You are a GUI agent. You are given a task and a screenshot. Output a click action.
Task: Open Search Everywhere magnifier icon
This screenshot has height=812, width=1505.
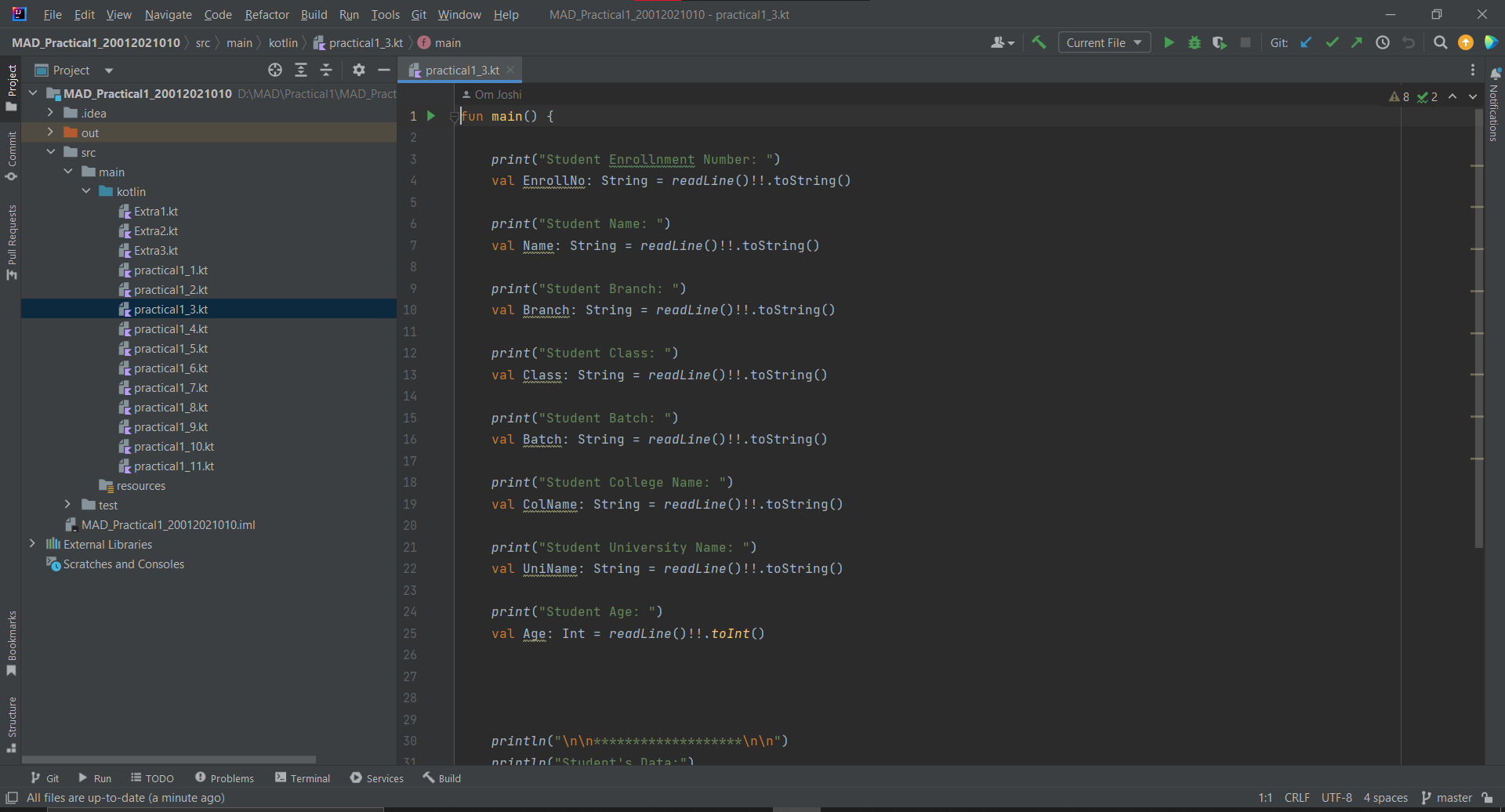click(1440, 43)
